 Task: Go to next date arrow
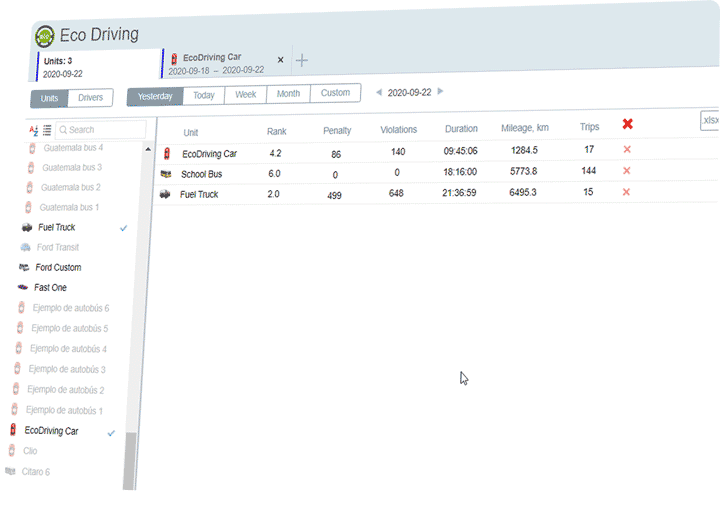pos(440,91)
